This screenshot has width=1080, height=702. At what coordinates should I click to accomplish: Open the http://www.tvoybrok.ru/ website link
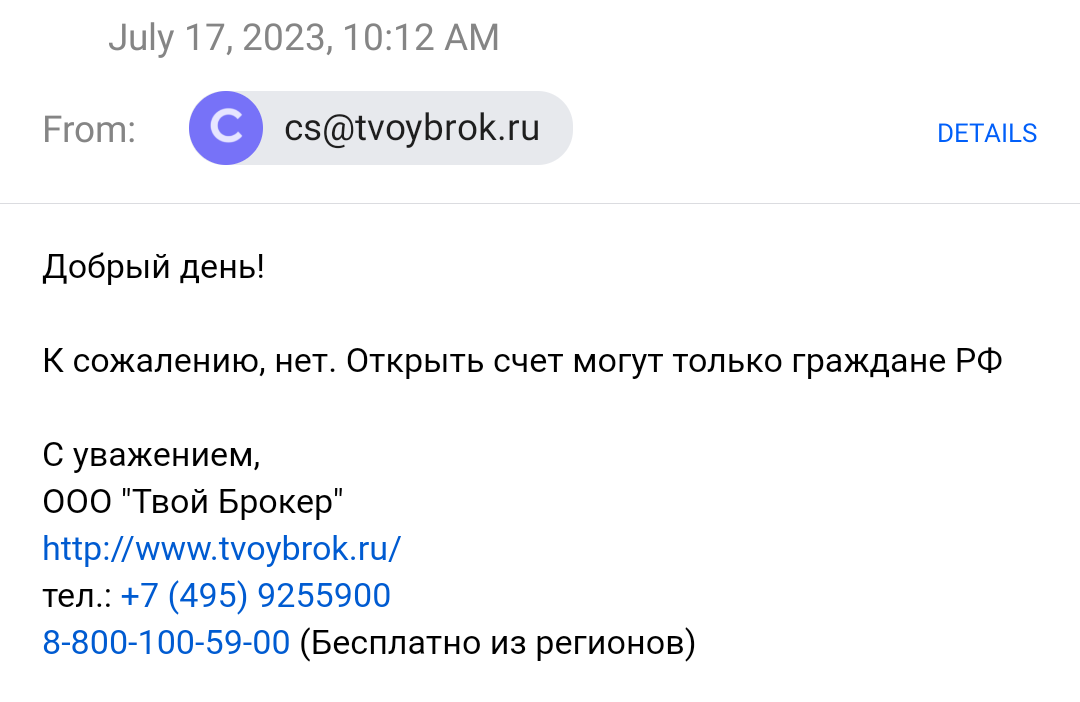(x=221, y=548)
